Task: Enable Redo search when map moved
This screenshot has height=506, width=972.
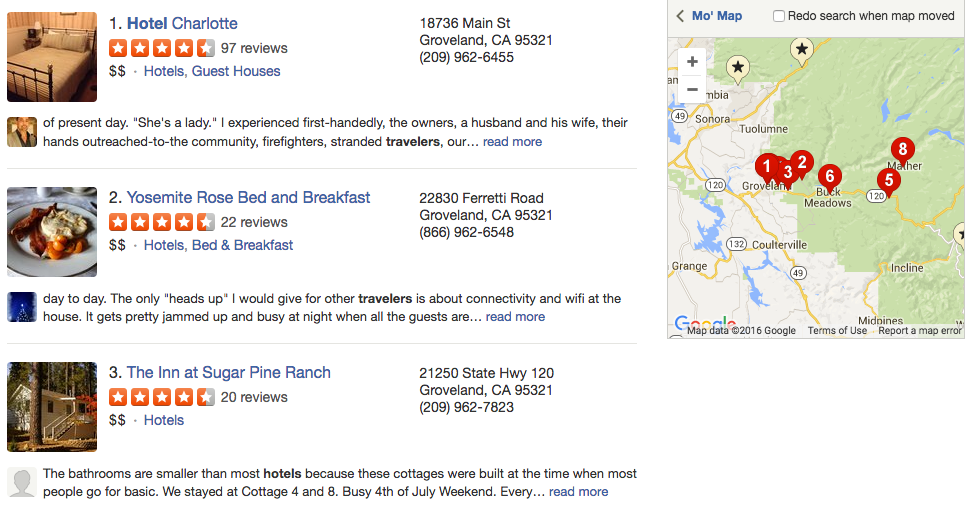Action: pyautogui.click(x=779, y=16)
